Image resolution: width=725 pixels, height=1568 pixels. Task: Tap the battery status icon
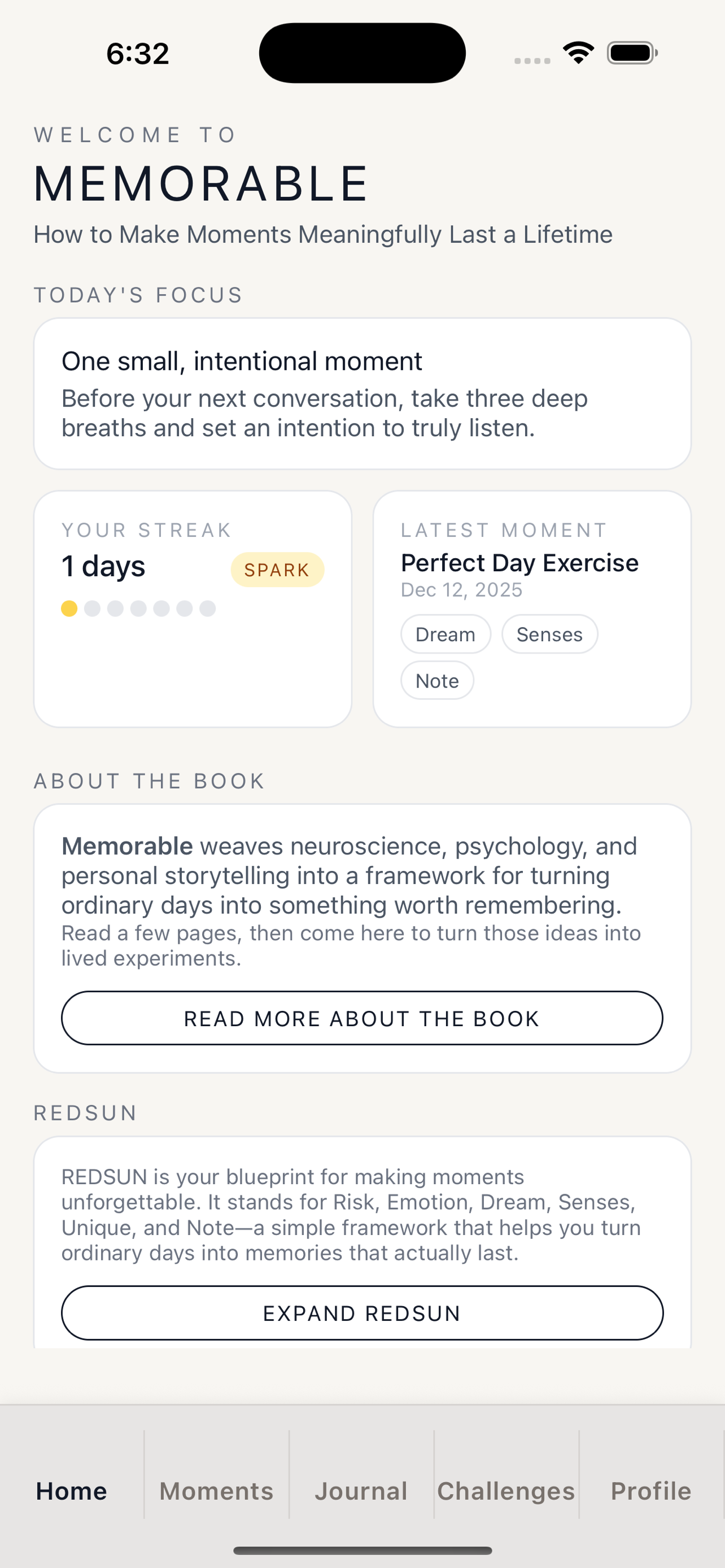632,53
